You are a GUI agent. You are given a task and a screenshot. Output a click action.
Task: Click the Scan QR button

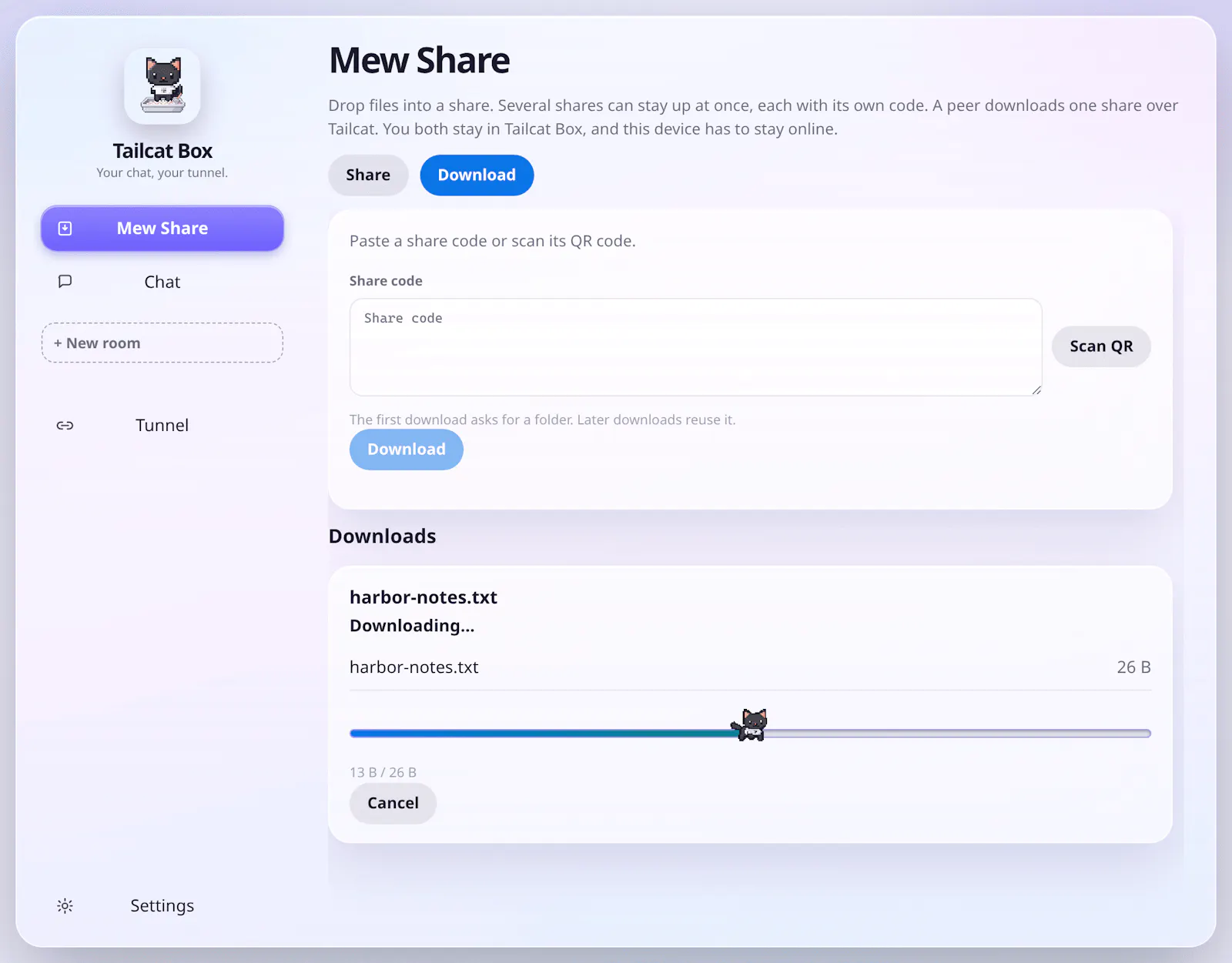point(1101,346)
